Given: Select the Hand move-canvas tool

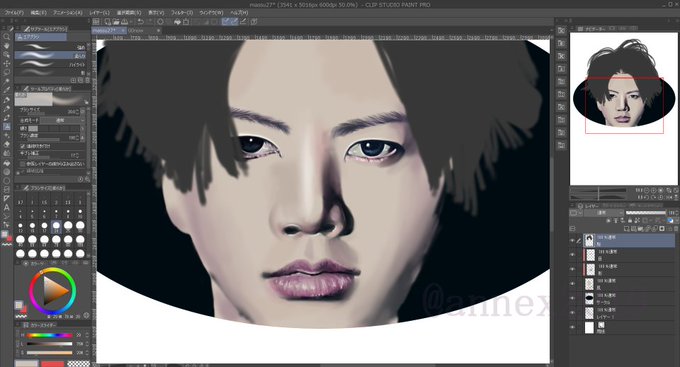Looking at the screenshot, I should (x=7, y=46).
